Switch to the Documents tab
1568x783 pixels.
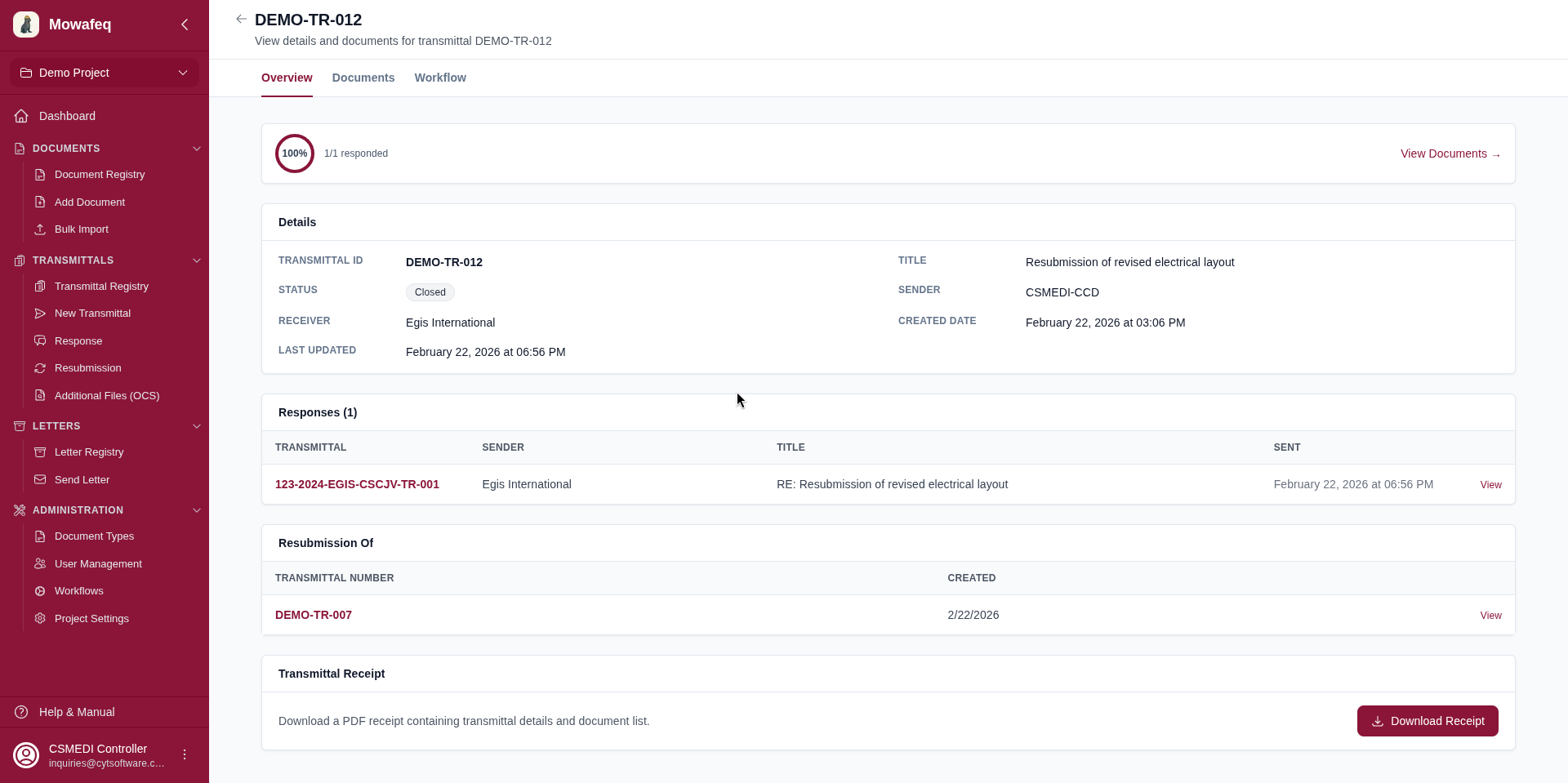pyautogui.click(x=363, y=78)
